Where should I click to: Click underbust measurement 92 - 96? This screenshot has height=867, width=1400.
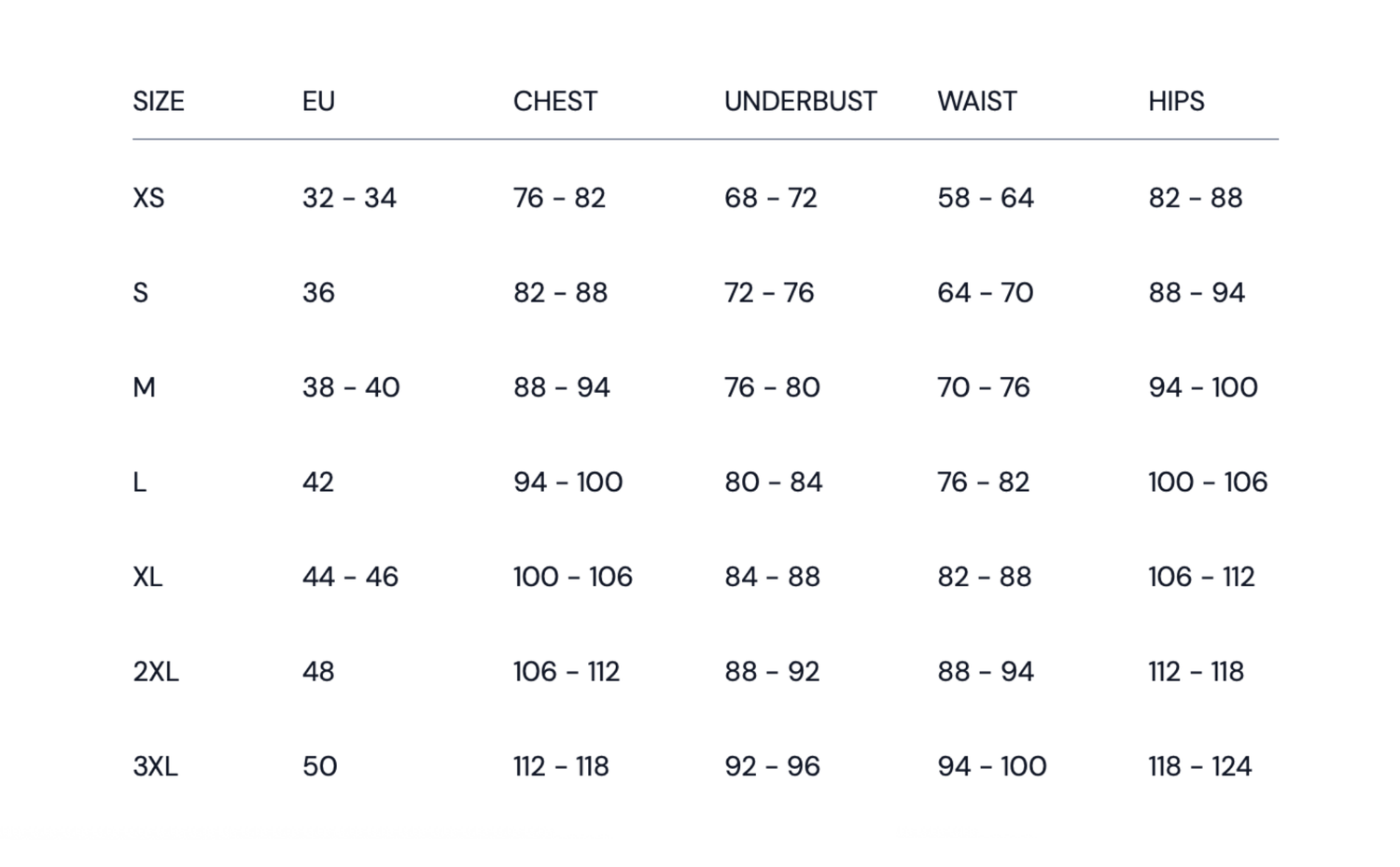772,766
